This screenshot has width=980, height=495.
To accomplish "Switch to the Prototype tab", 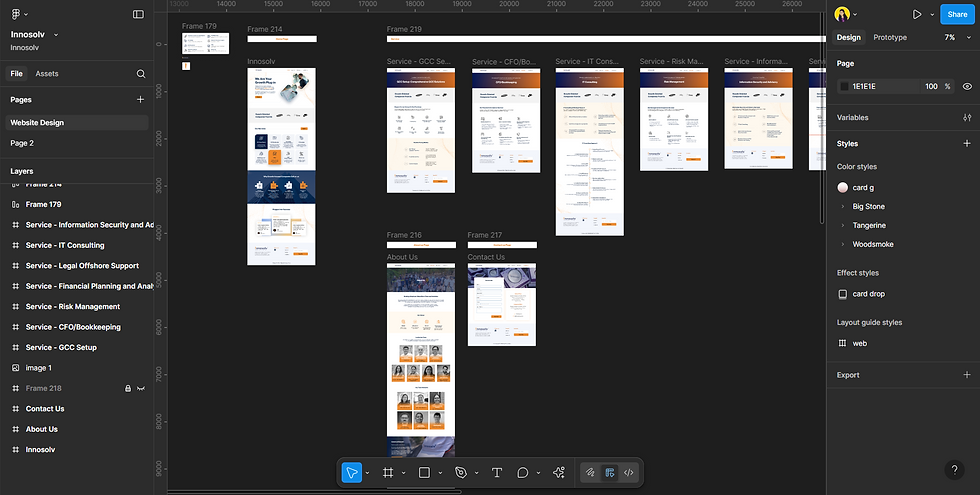I will 890,38.
